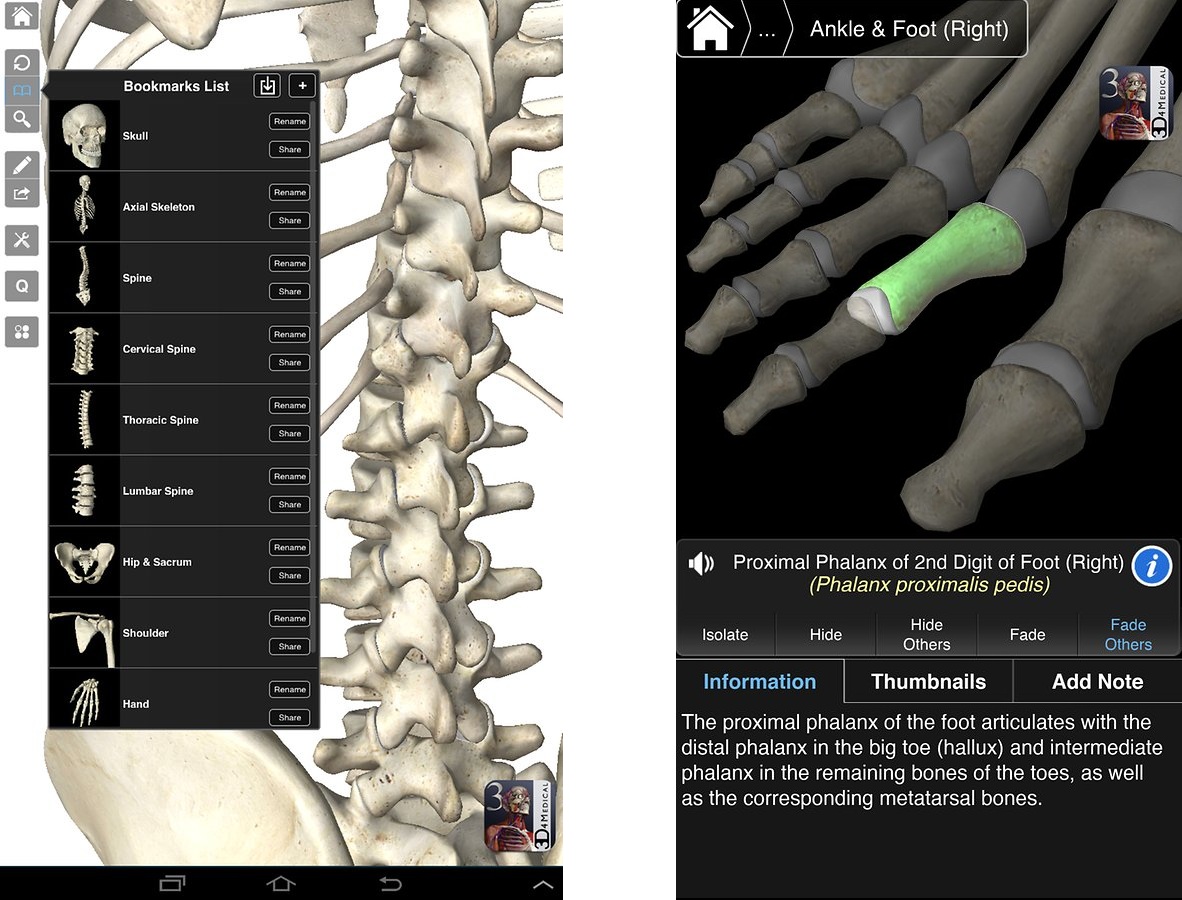Open the Add Note tab

click(1097, 681)
